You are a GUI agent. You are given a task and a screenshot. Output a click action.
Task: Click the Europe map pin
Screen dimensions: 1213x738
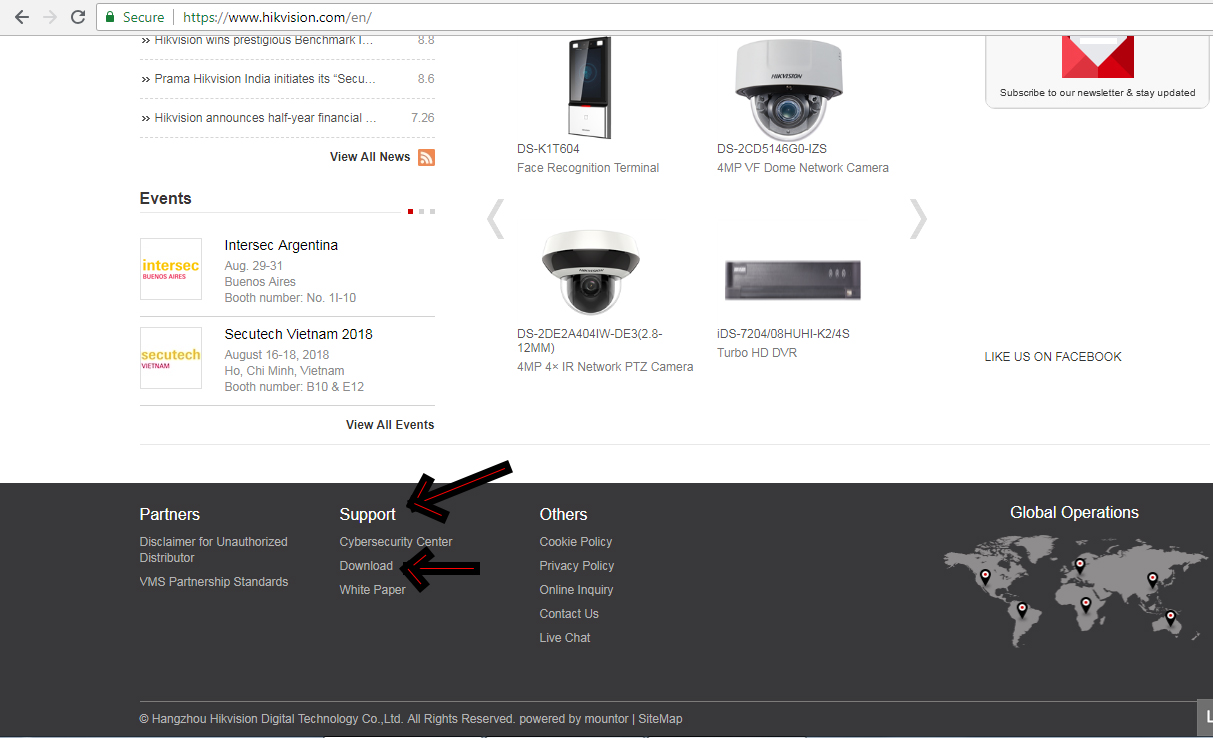tap(1080, 566)
